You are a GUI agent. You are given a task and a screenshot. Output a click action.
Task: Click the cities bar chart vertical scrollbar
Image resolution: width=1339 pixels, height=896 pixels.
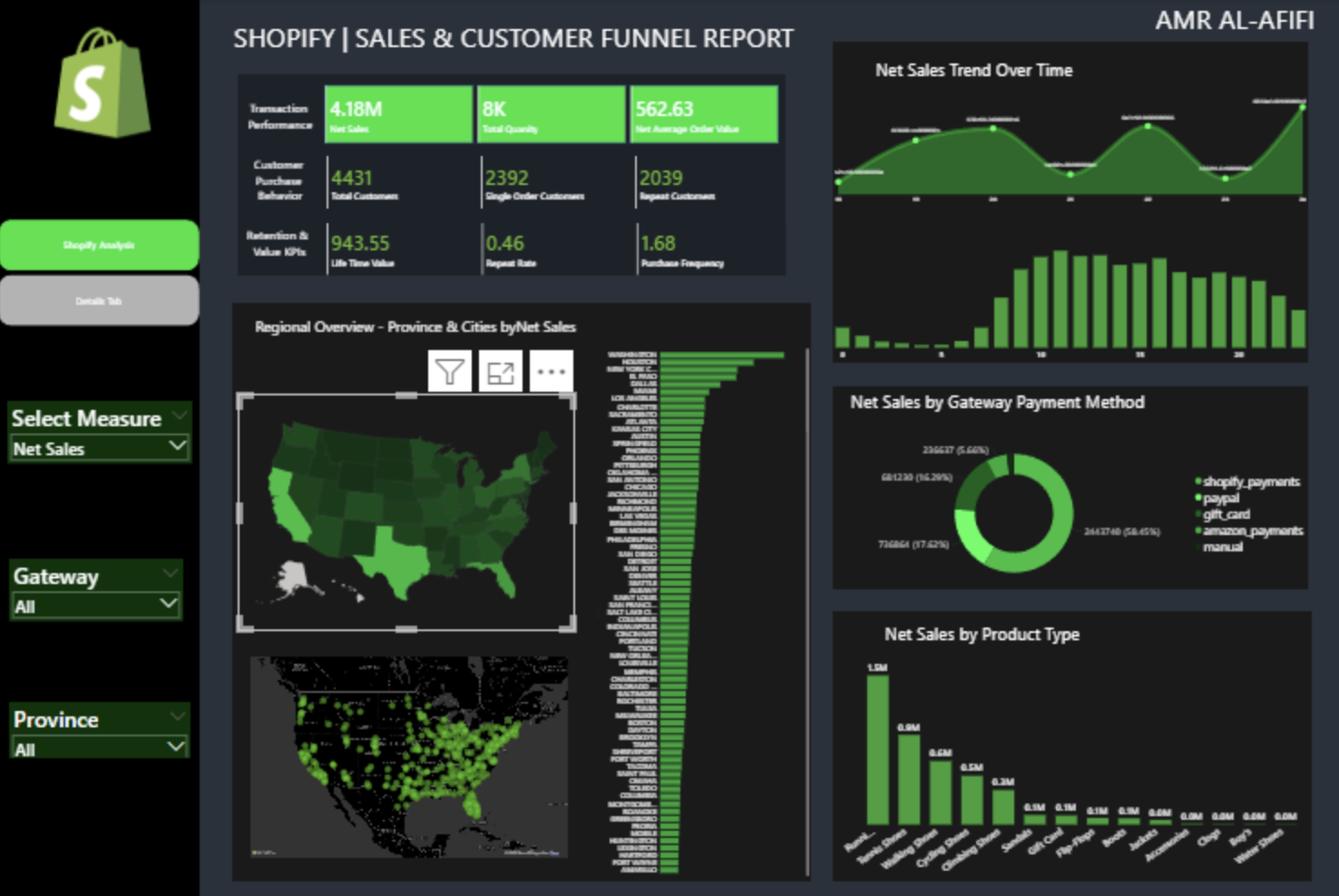click(x=806, y=610)
